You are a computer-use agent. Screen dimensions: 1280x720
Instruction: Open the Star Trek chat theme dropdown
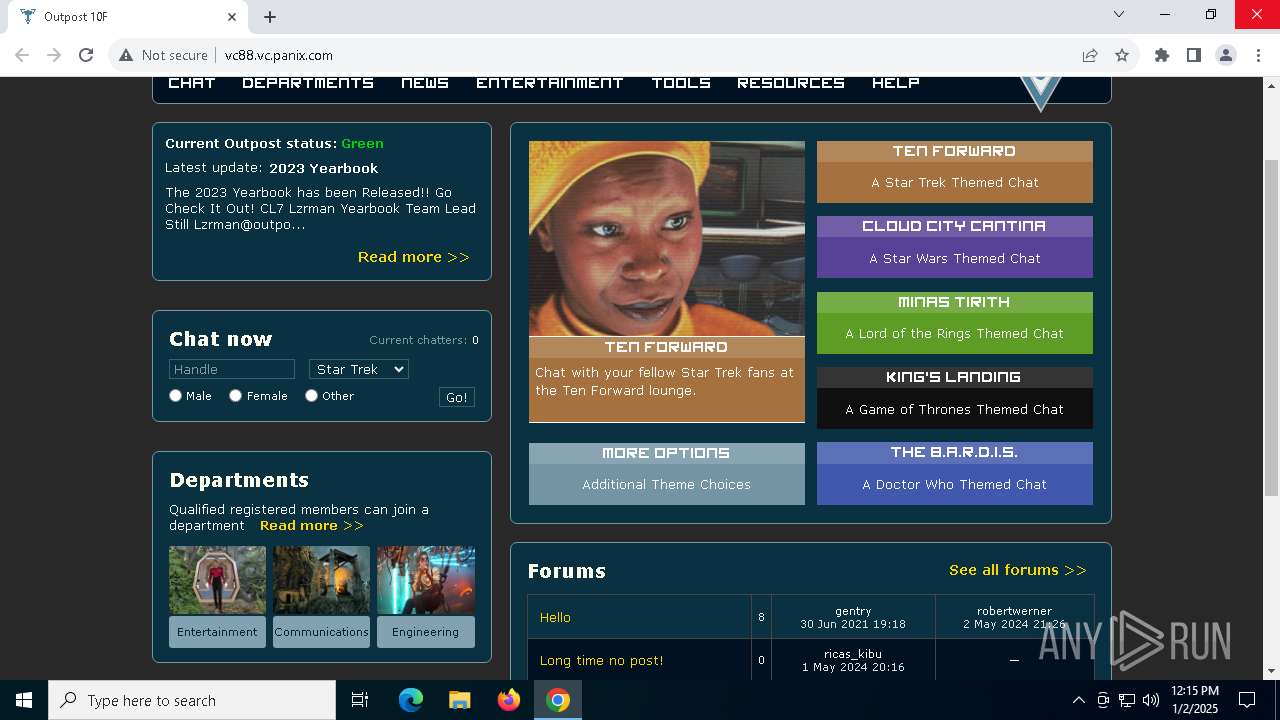coord(359,369)
